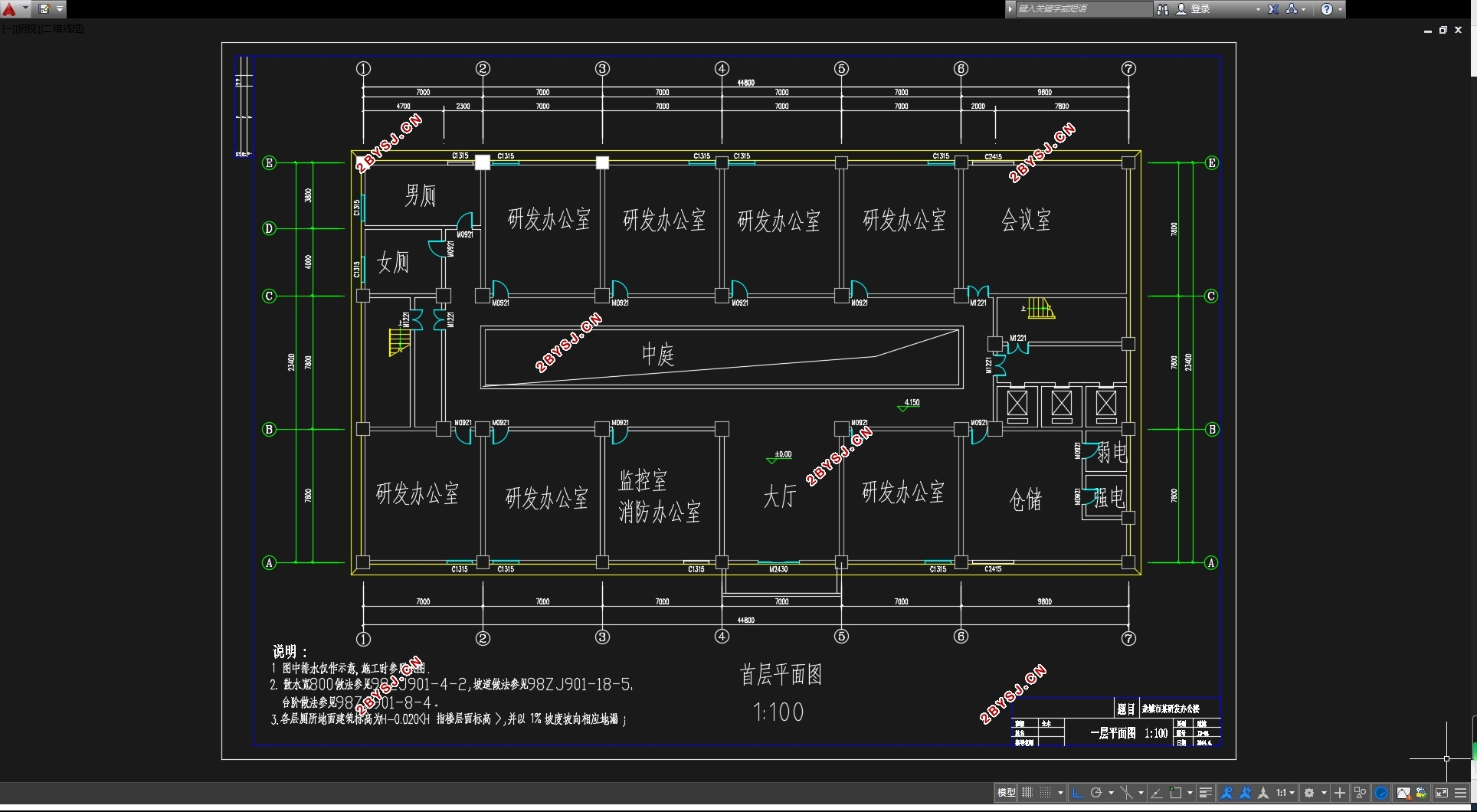Click the workspace switching gear icon
The image size is (1477, 812).
point(1309,793)
